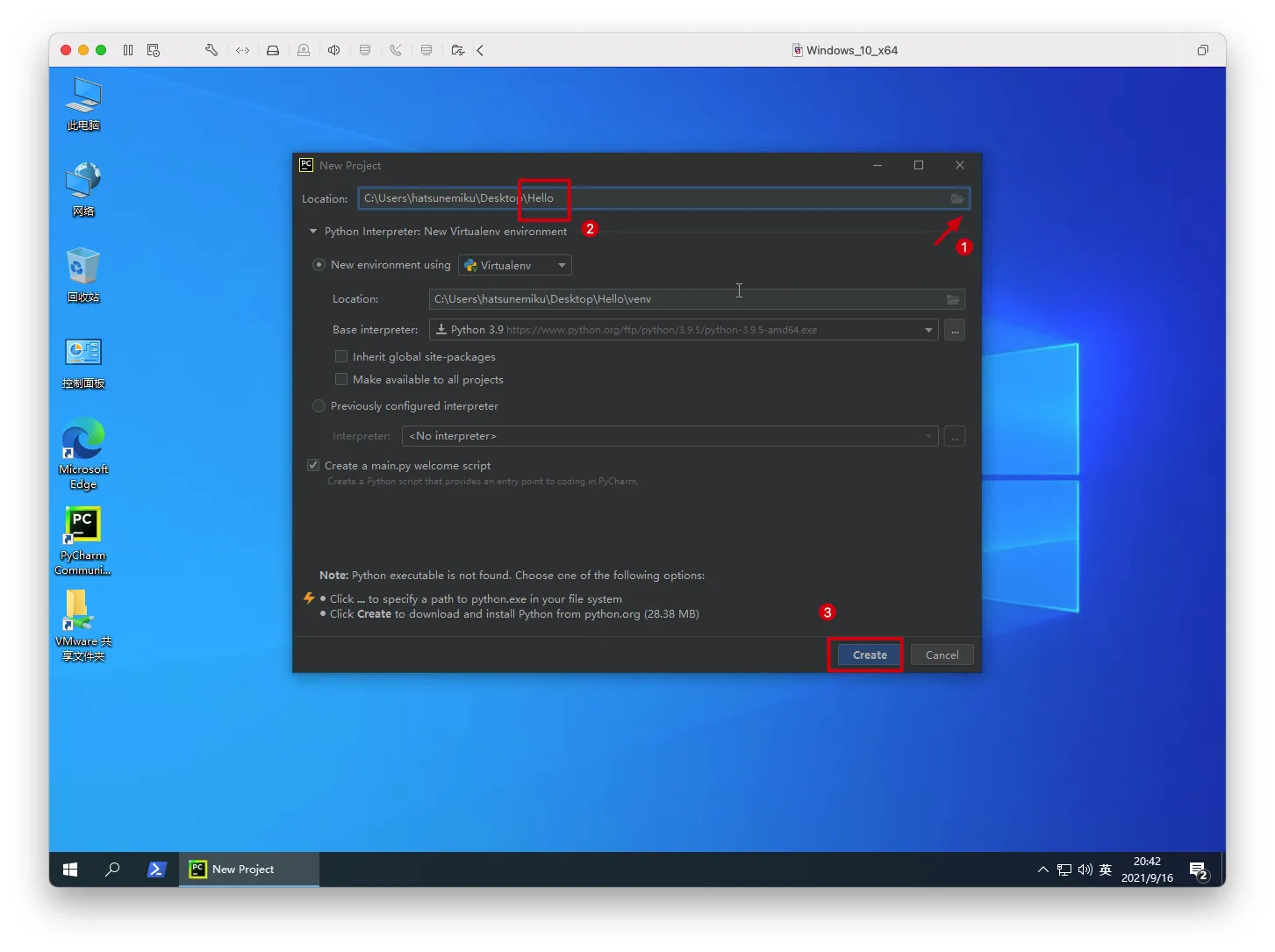
Task: Click the hard disk icon in VM toolbar
Action: [x=273, y=50]
